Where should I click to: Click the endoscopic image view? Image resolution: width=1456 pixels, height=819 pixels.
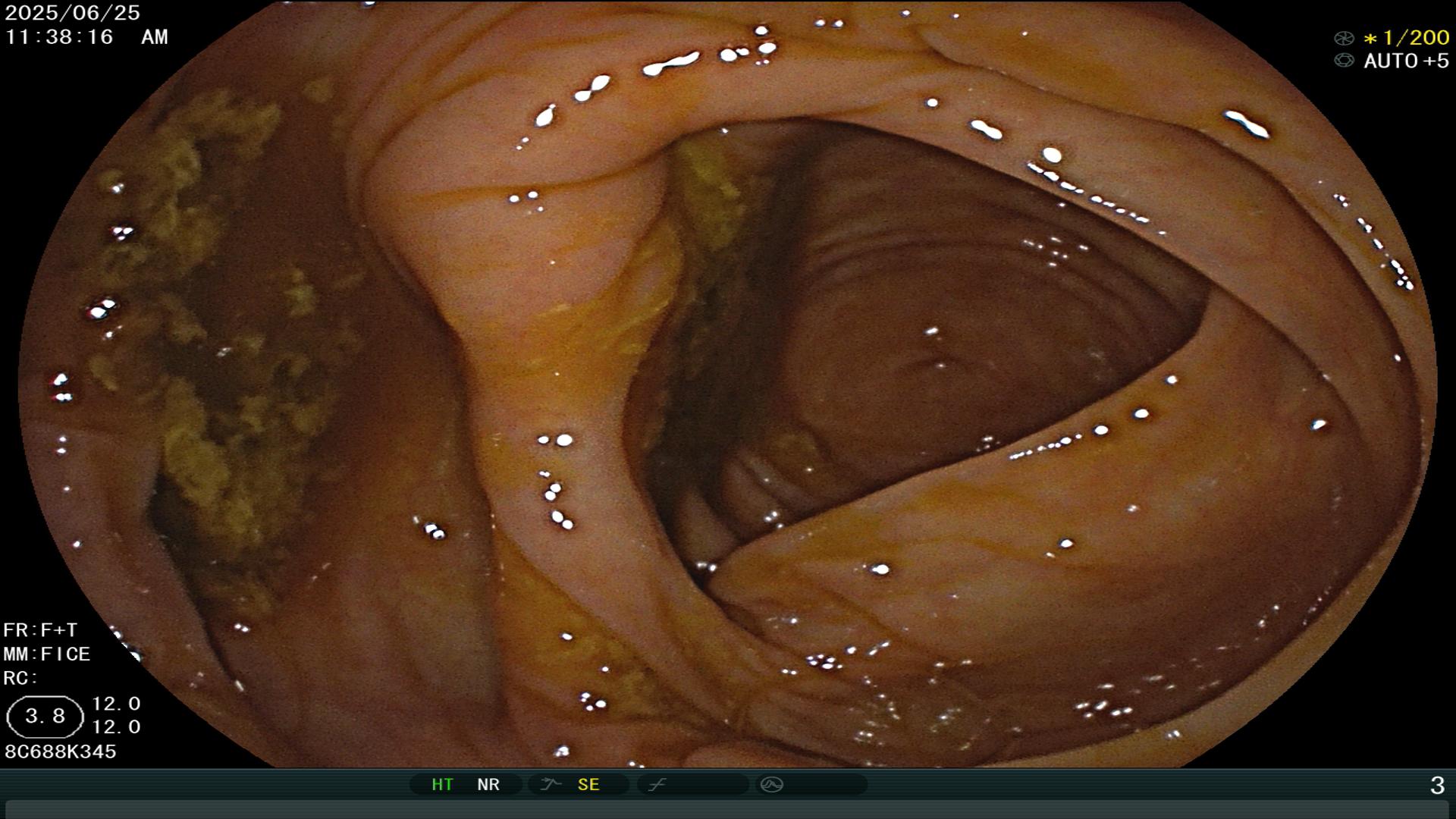click(728, 384)
